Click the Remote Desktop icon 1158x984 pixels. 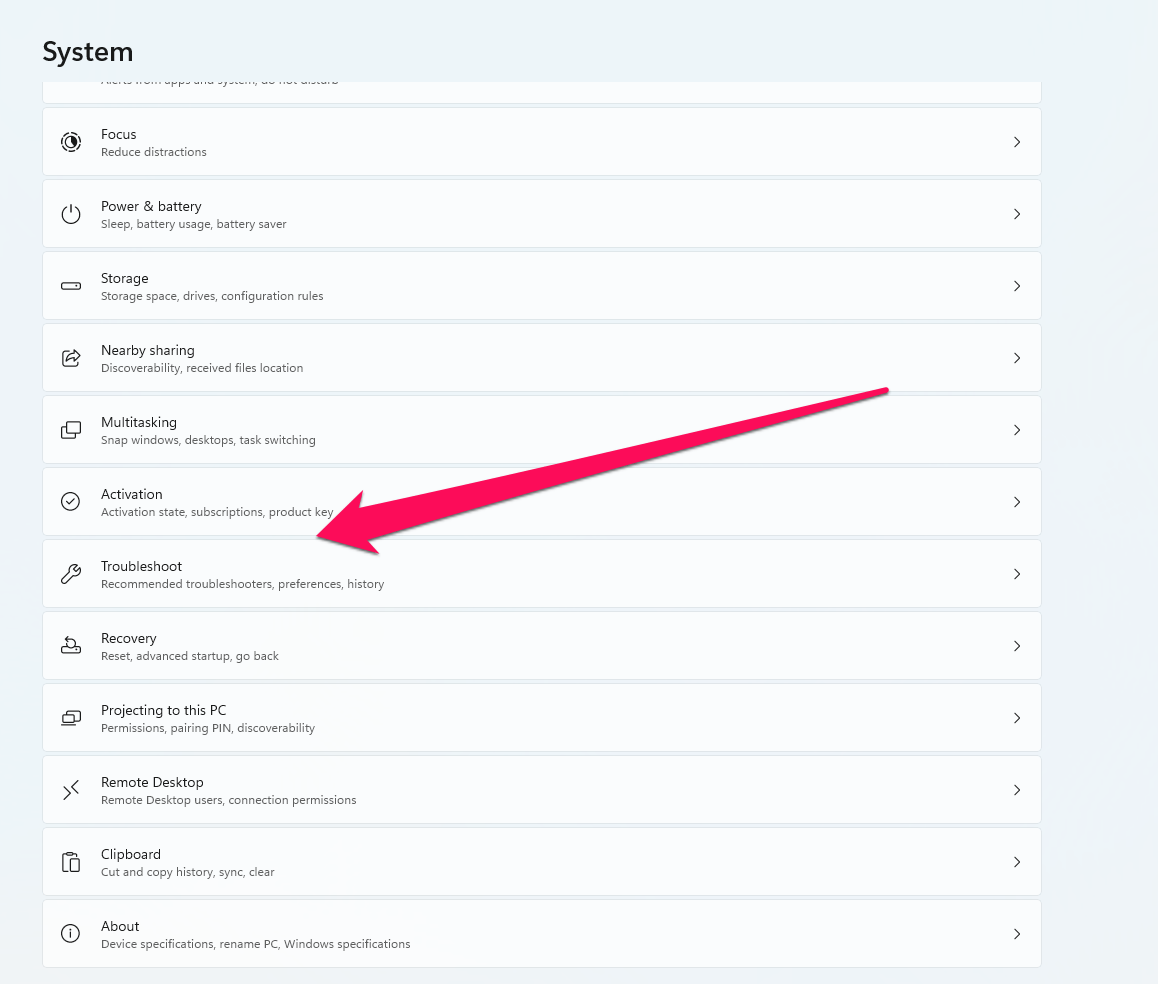(71, 790)
